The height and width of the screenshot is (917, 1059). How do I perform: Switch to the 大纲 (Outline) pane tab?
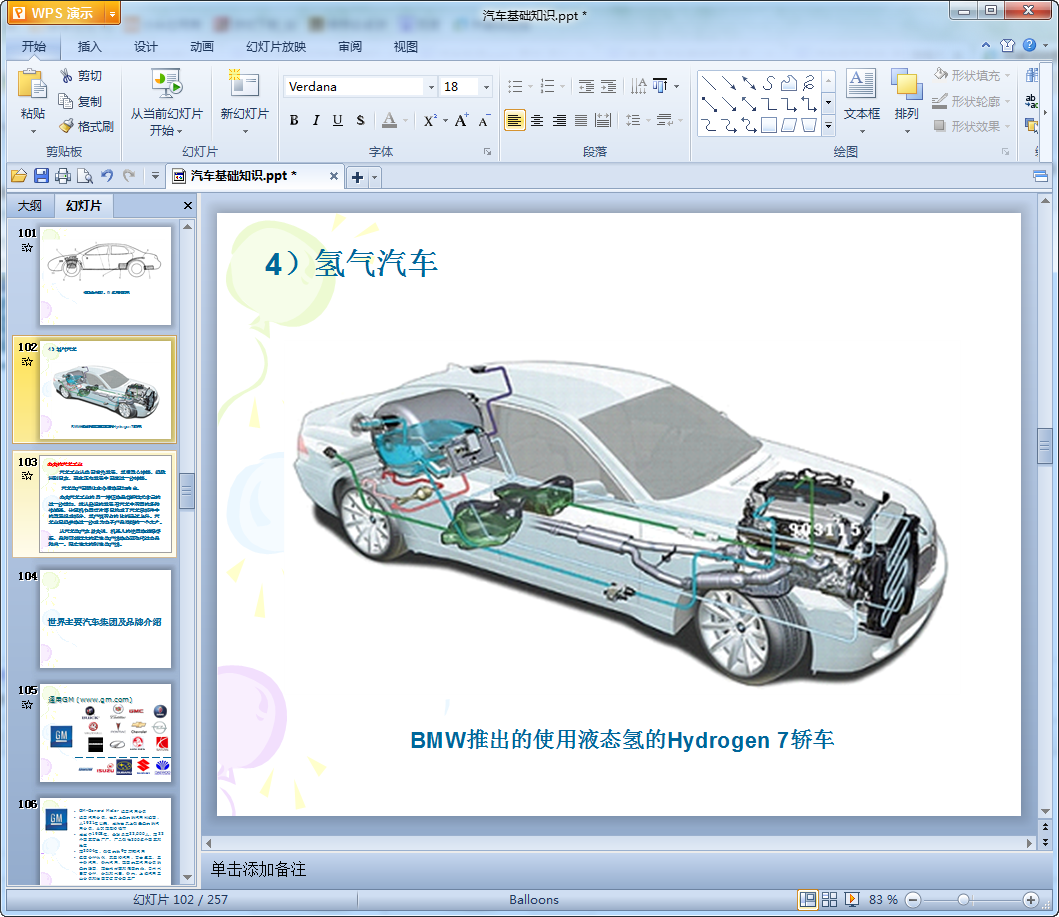(x=30, y=206)
